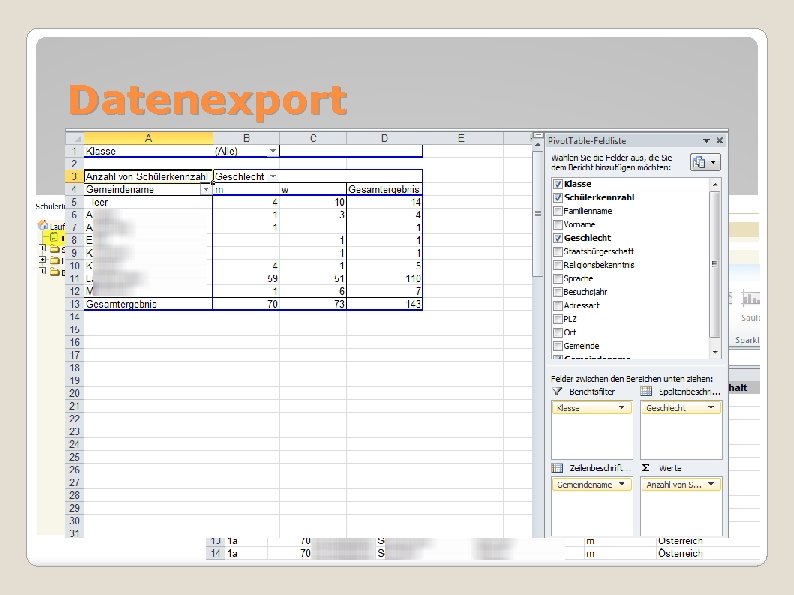Select column B header
Screen dimensions: 794x595
point(246,138)
